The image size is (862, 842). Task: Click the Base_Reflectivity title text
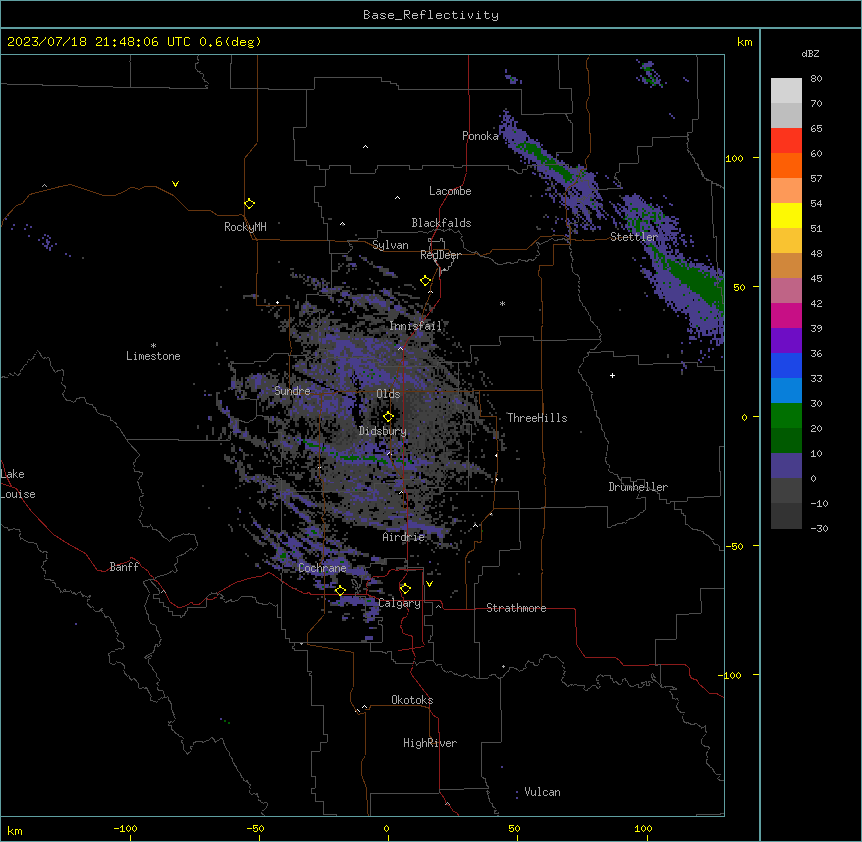[x=430, y=15]
